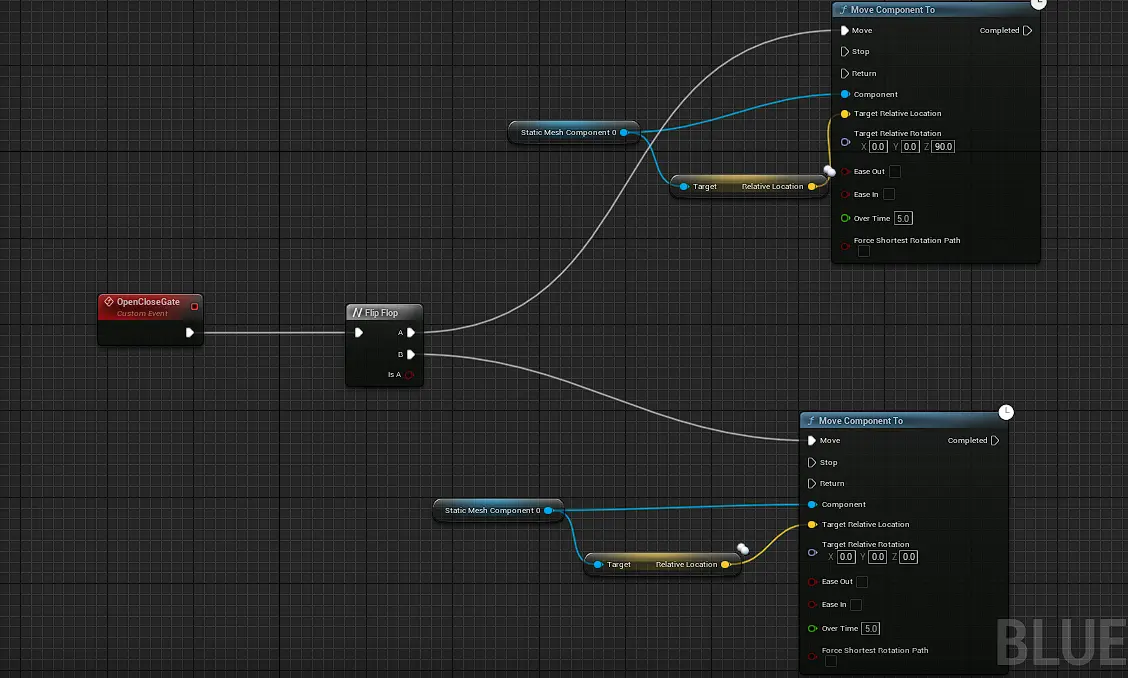Click the red delegate pin on OpenCloseGate

[194, 307]
